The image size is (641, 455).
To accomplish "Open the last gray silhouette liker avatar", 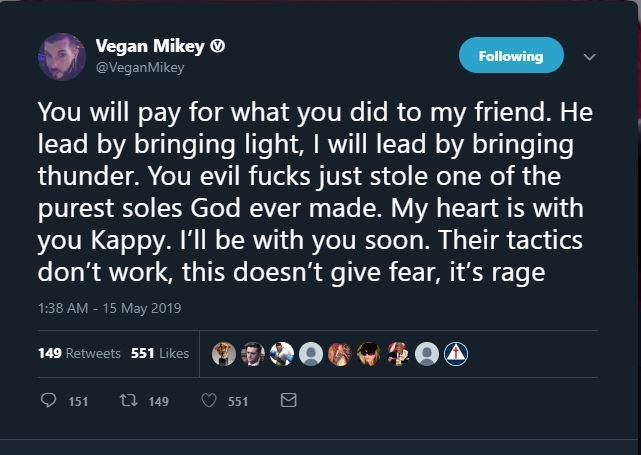I will pos(428,353).
